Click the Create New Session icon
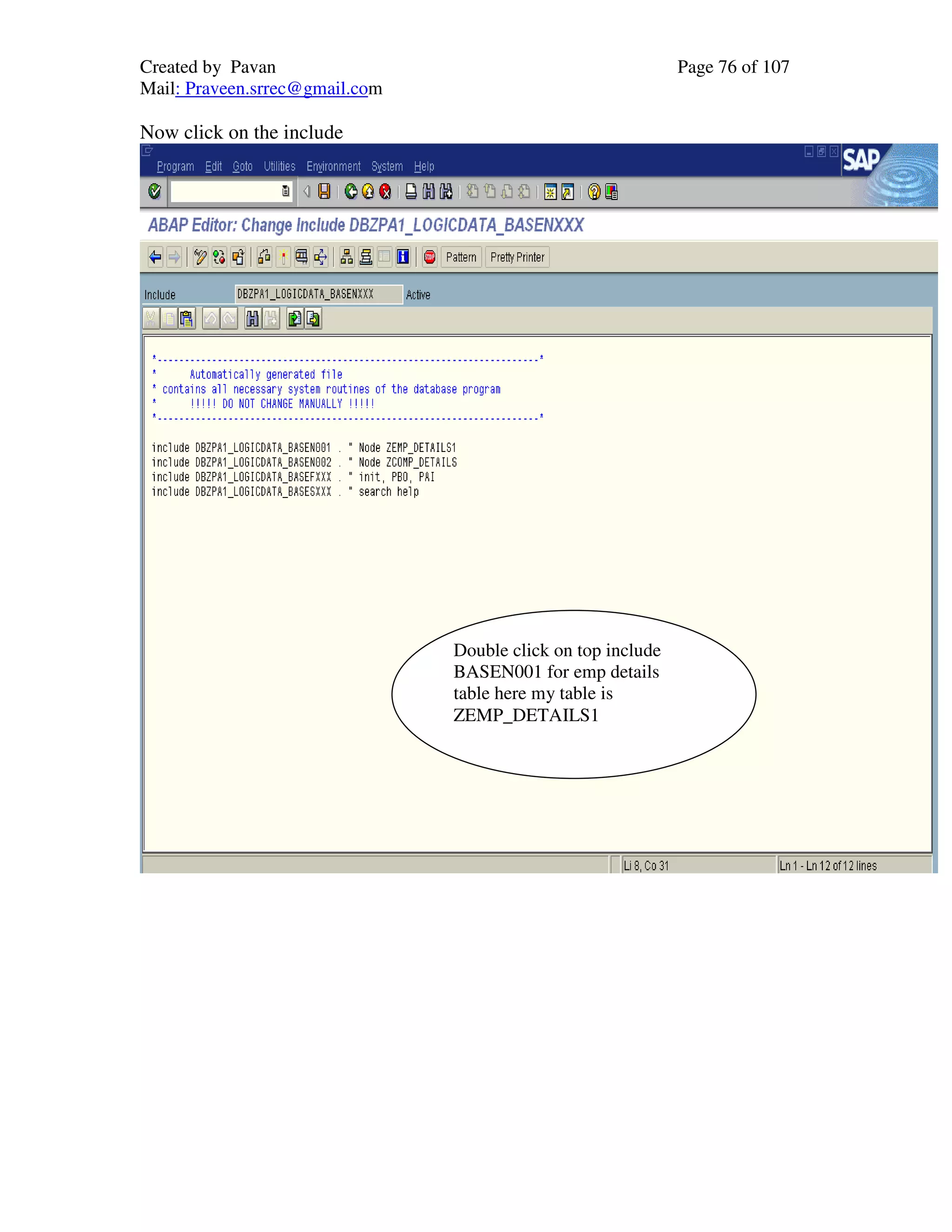The width and height of the screenshot is (952, 1232). 550,192
